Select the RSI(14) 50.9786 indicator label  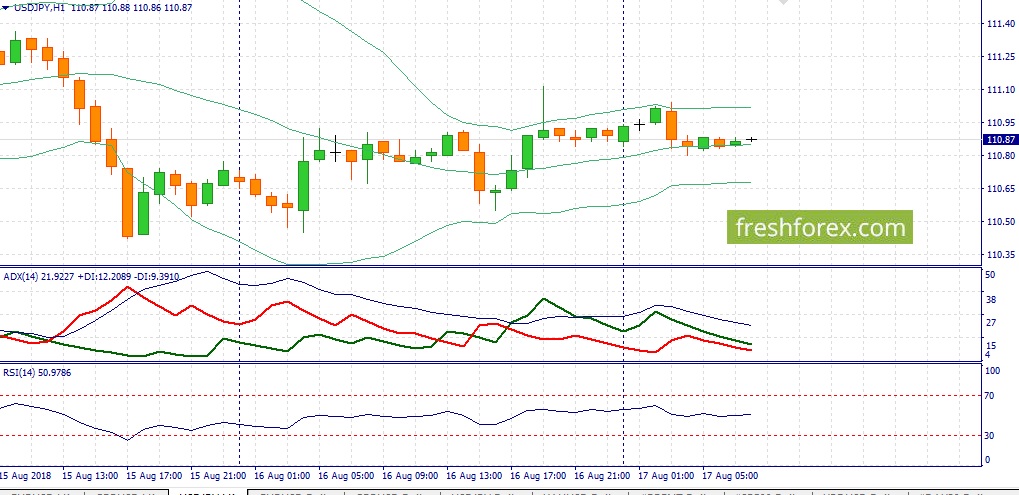[37, 372]
